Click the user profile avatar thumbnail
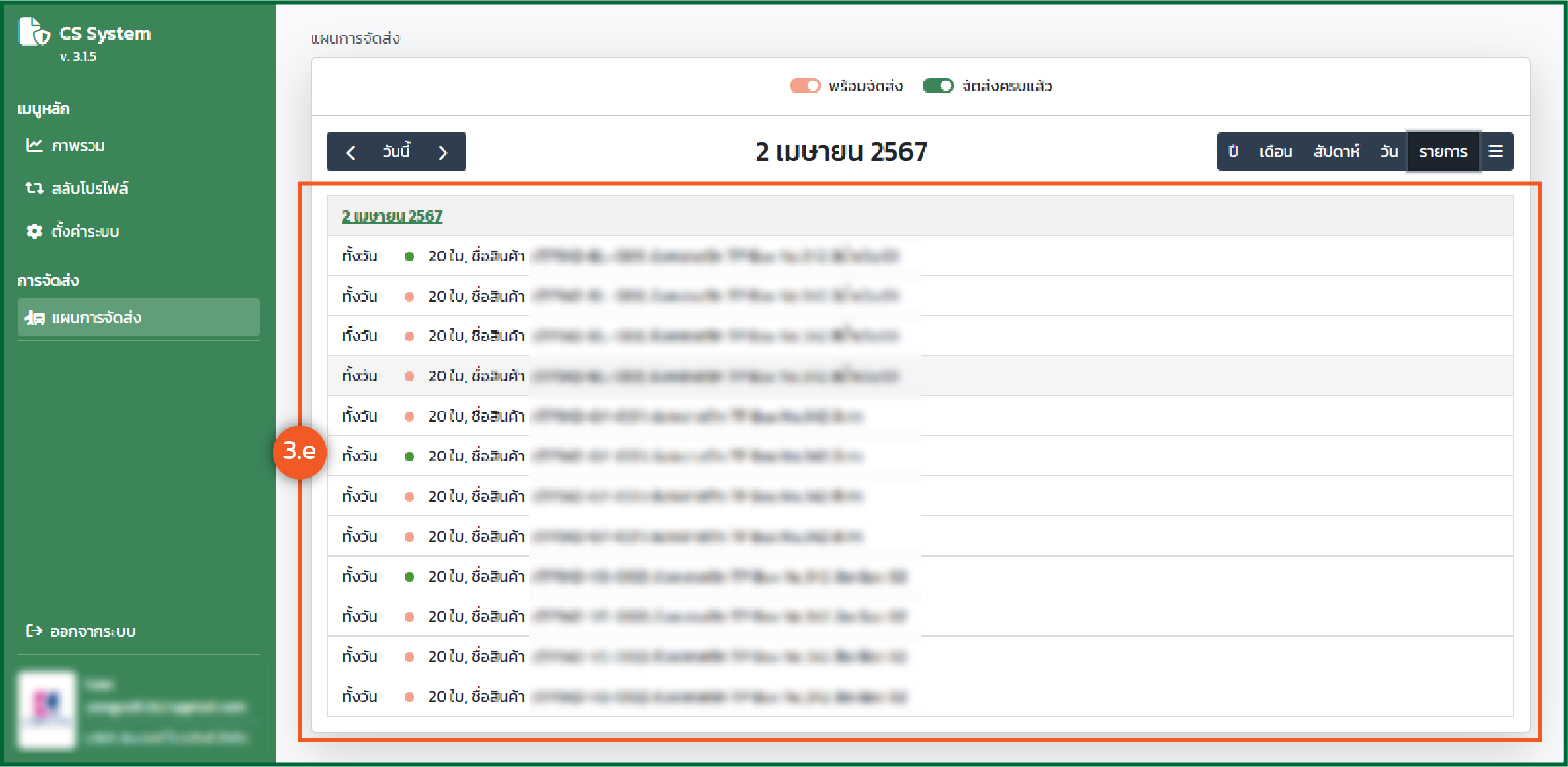Image resolution: width=1568 pixels, height=767 pixels. (47, 709)
